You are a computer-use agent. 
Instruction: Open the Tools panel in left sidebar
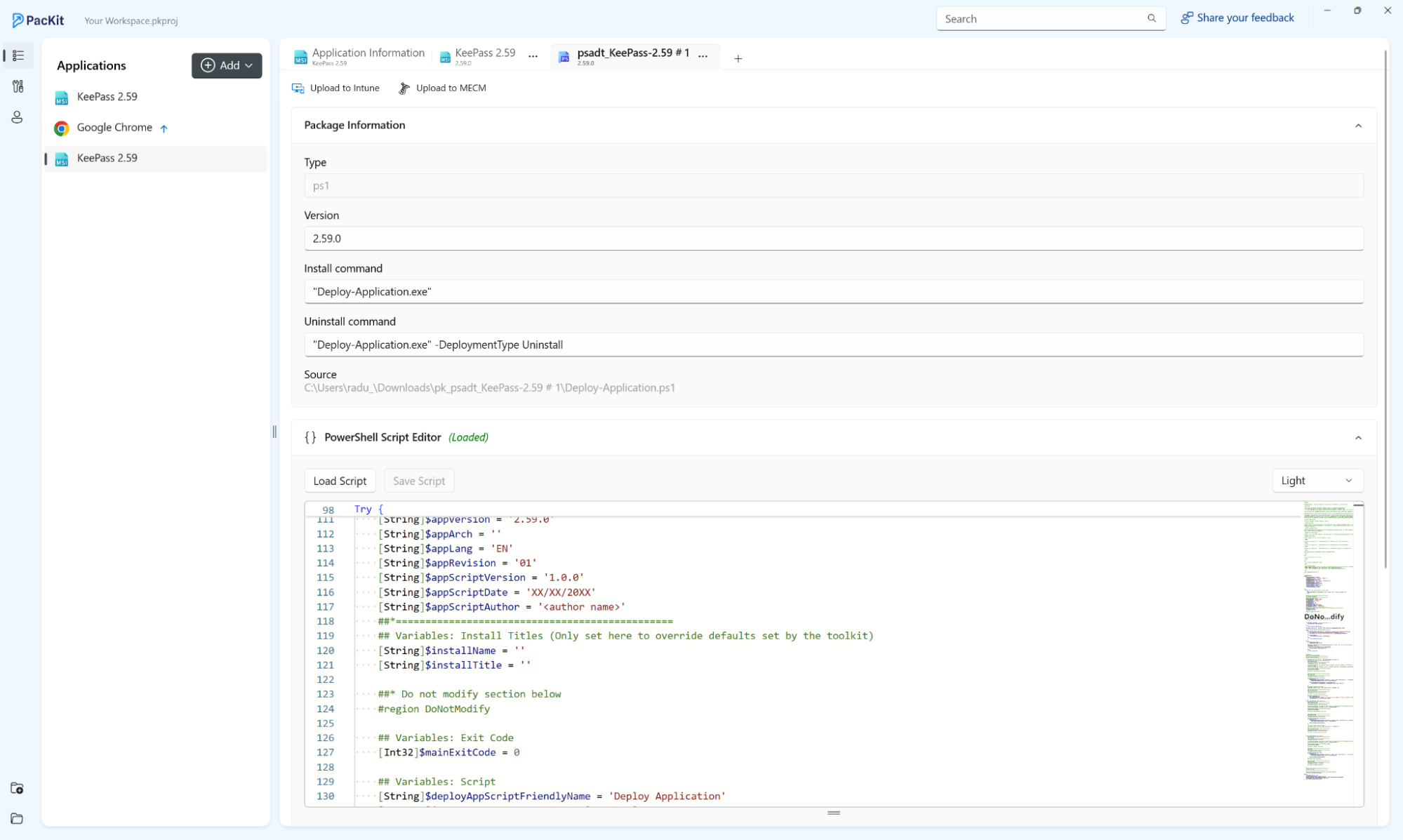[18, 86]
